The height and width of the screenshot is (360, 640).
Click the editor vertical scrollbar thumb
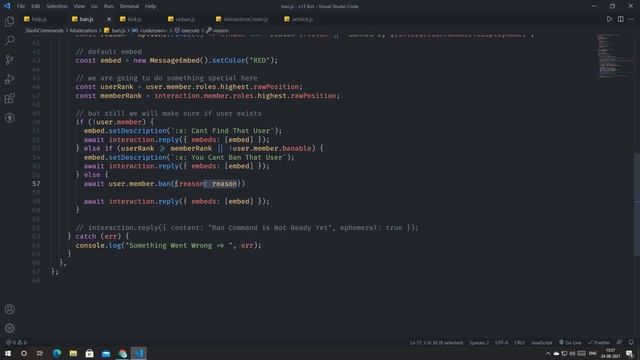coord(637,204)
